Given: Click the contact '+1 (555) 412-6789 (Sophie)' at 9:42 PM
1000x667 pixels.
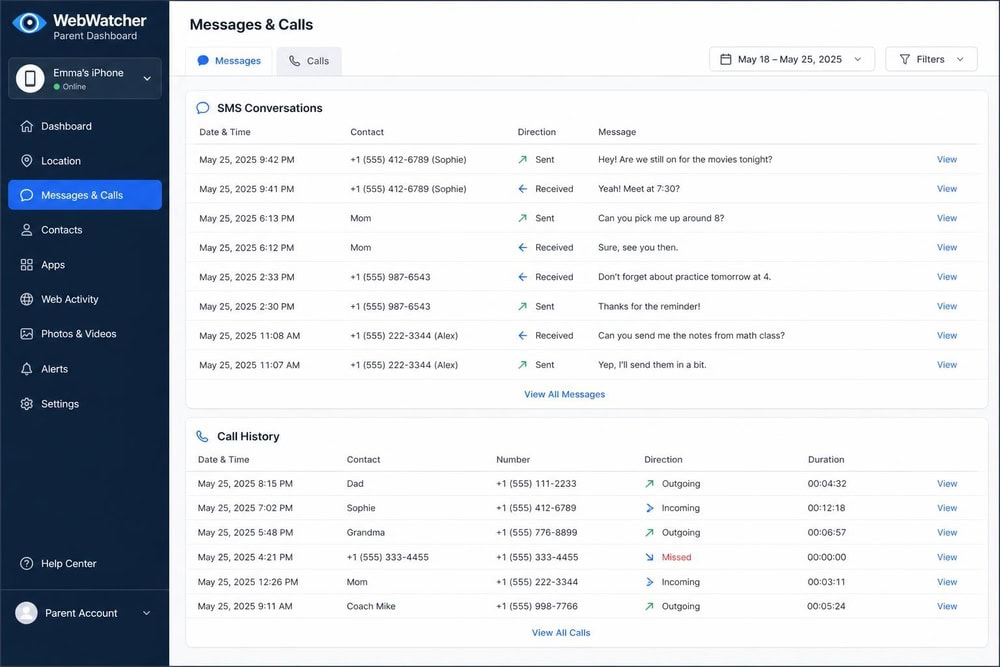Looking at the screenshot, I should click(x=408, y=159).
